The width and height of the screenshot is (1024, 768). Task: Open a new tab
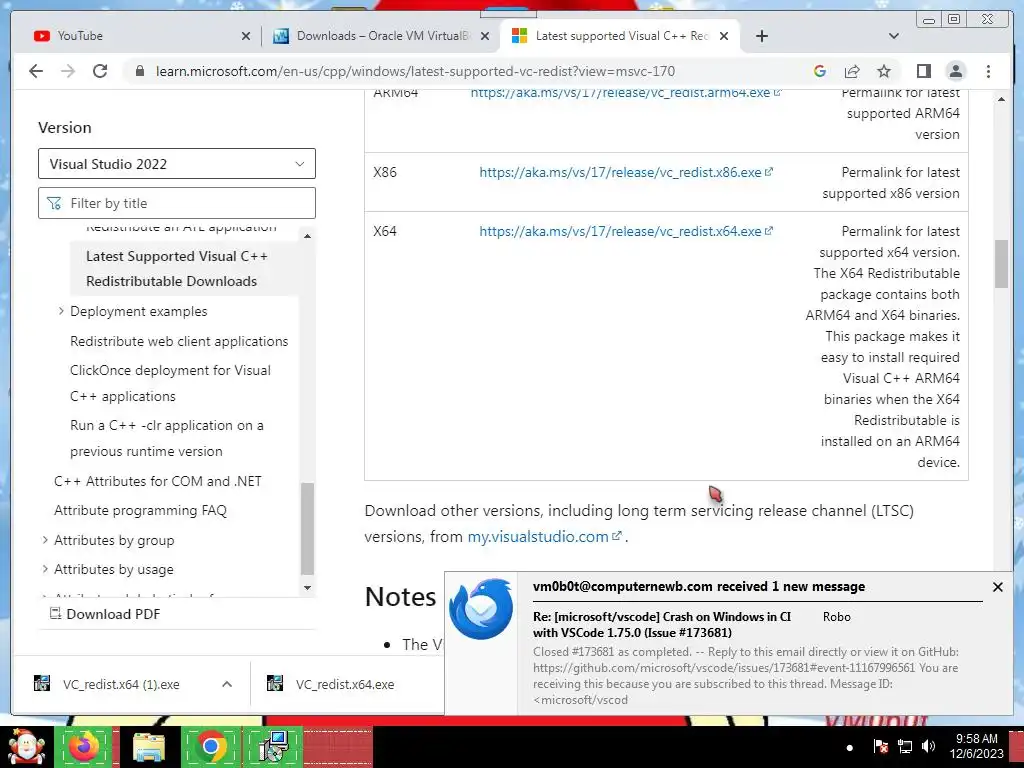click(x=761, y=36)
